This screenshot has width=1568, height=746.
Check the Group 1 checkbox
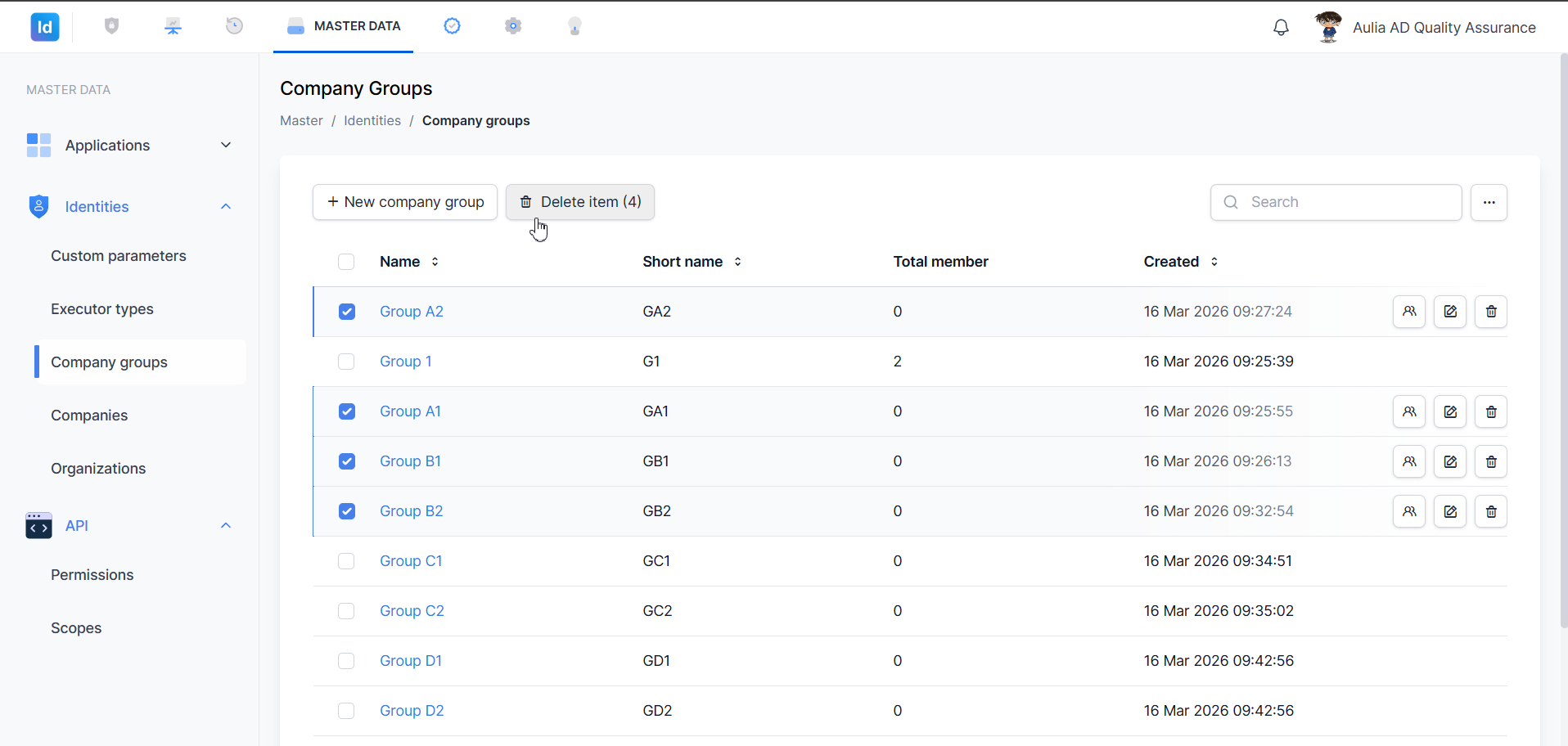coord(346,362)
